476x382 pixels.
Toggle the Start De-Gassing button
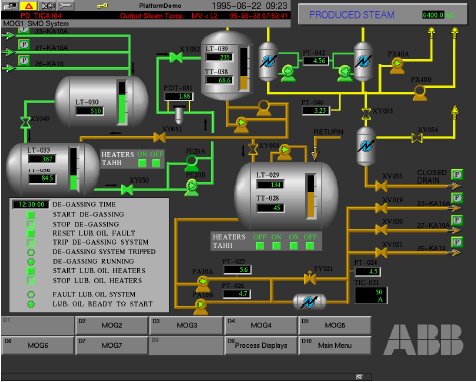pos(31,215)
